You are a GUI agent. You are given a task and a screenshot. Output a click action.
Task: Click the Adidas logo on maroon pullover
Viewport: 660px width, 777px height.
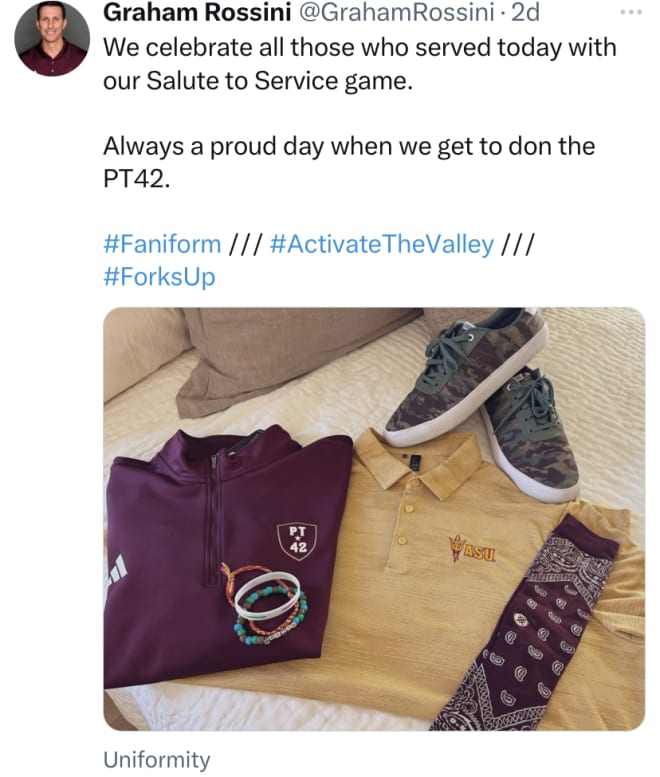click(x=117, y=569)
